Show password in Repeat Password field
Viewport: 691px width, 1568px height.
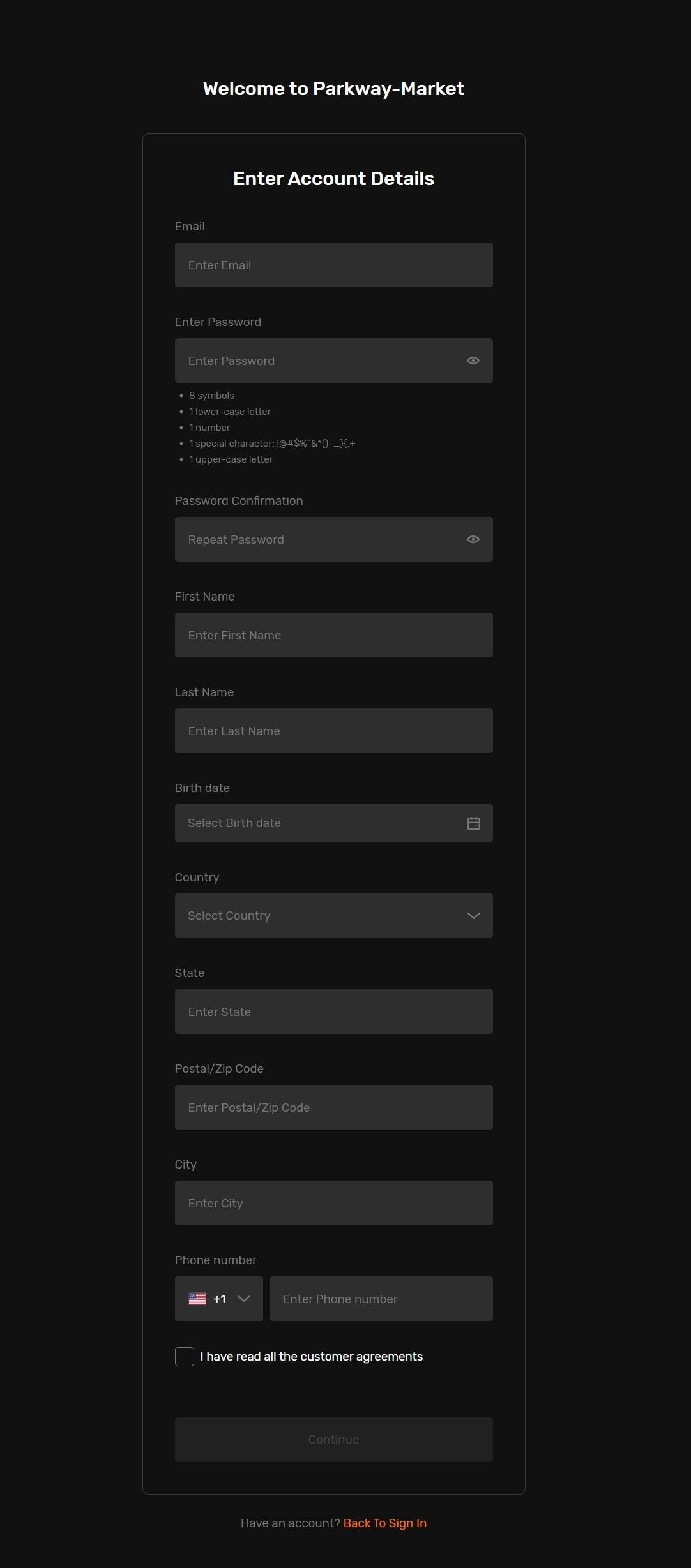[x=473, y=539]
